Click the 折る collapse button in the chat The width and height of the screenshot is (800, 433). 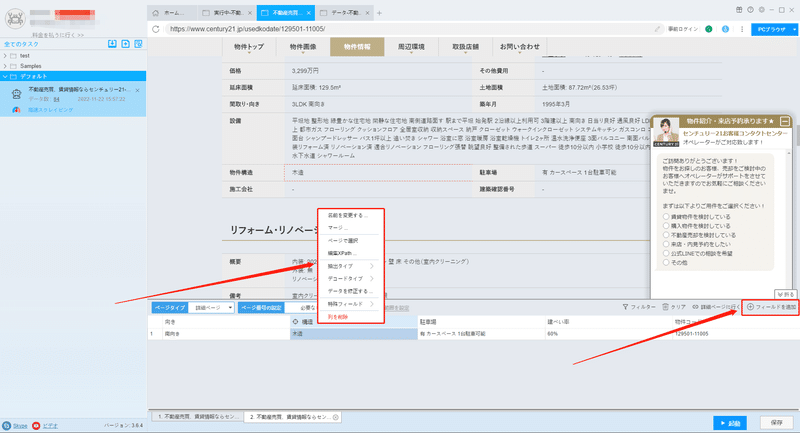pyautogui.click(x=785, y=295)
